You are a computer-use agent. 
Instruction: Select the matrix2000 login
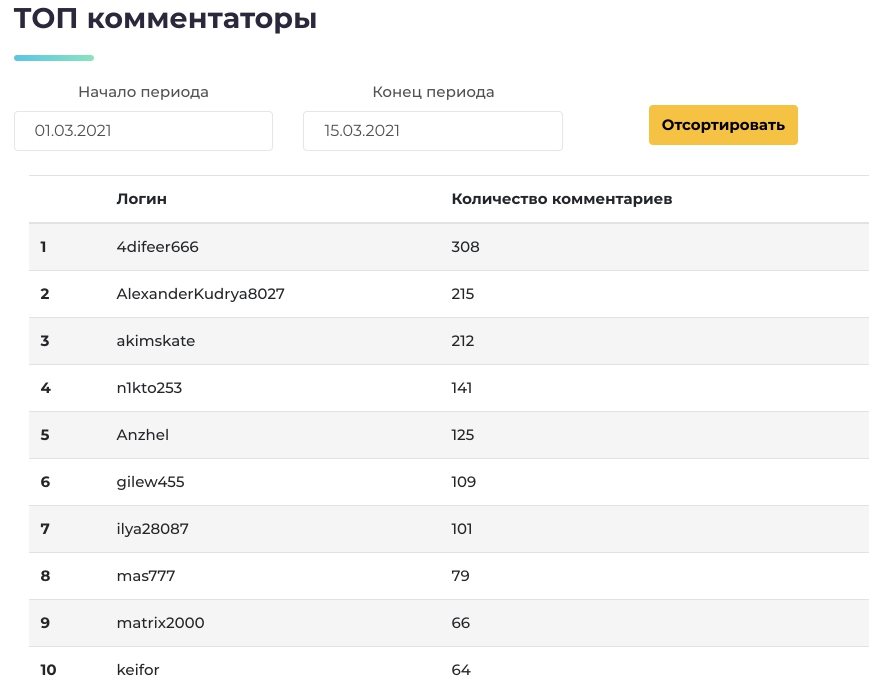click(x=160, y=623)
